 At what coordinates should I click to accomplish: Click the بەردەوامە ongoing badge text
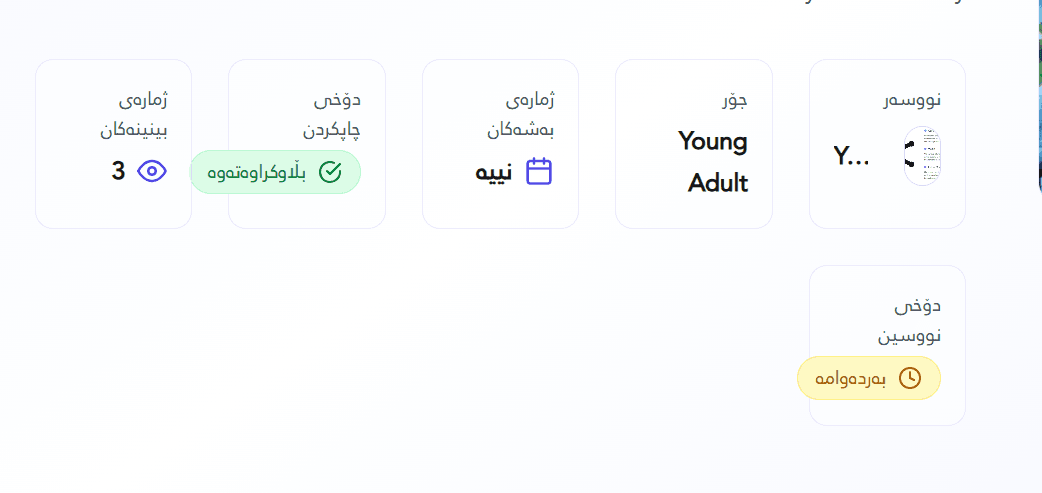click(x=851, y=378)
